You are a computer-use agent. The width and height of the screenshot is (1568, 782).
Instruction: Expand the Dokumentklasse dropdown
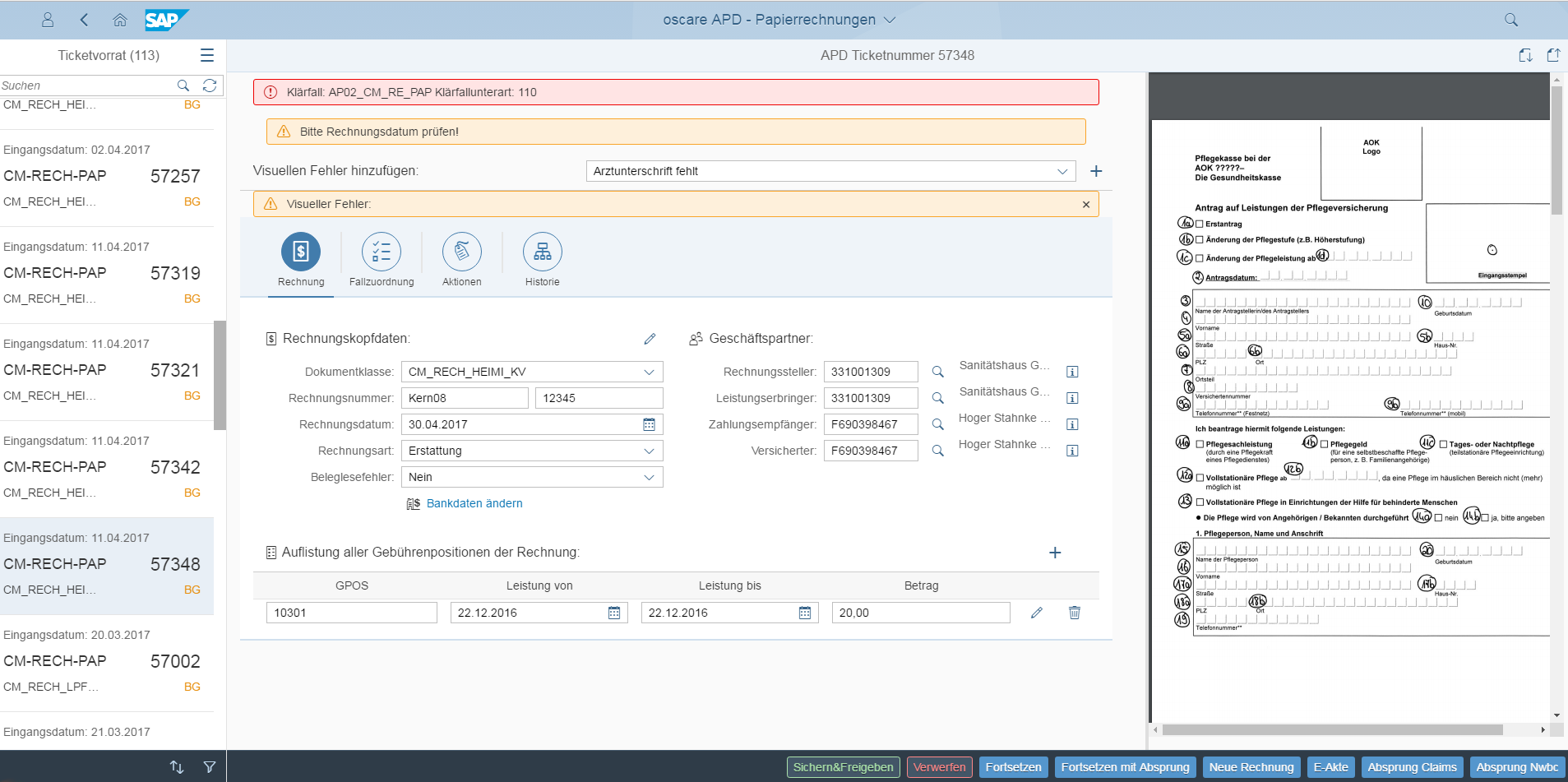pos(649,372)
